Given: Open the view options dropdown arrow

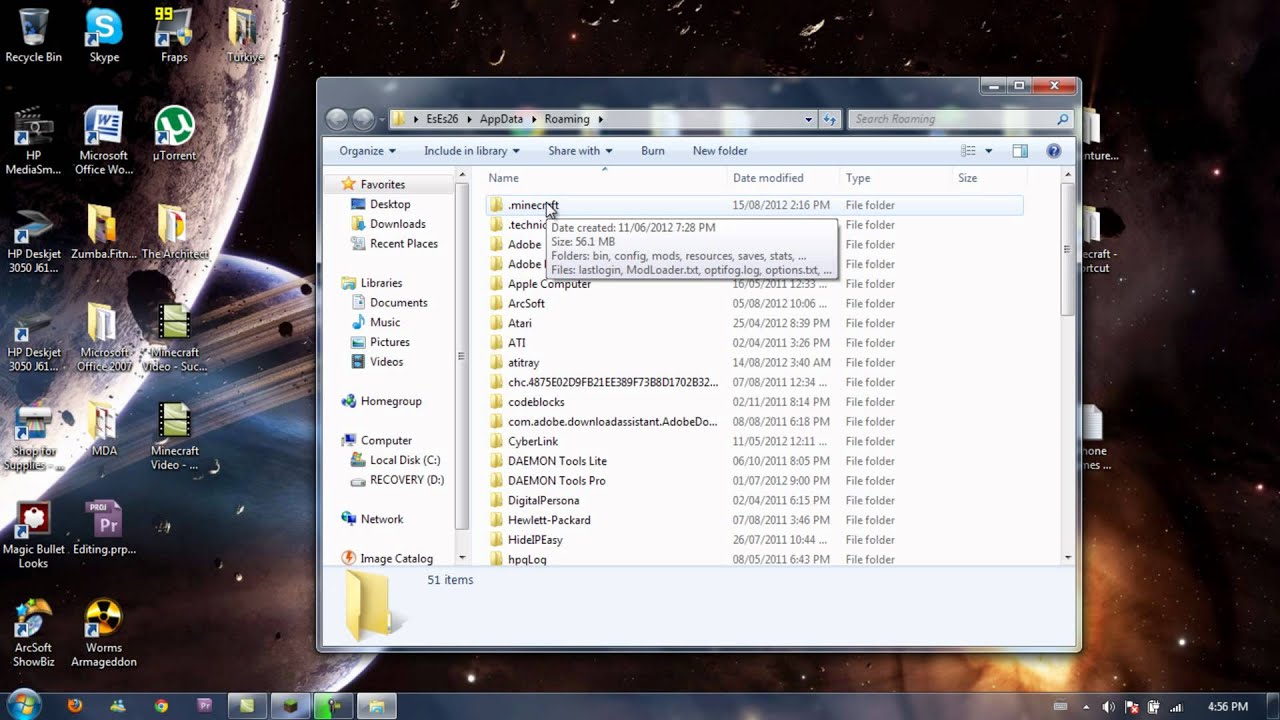Looking at the screenshot, I should [989, 151].
